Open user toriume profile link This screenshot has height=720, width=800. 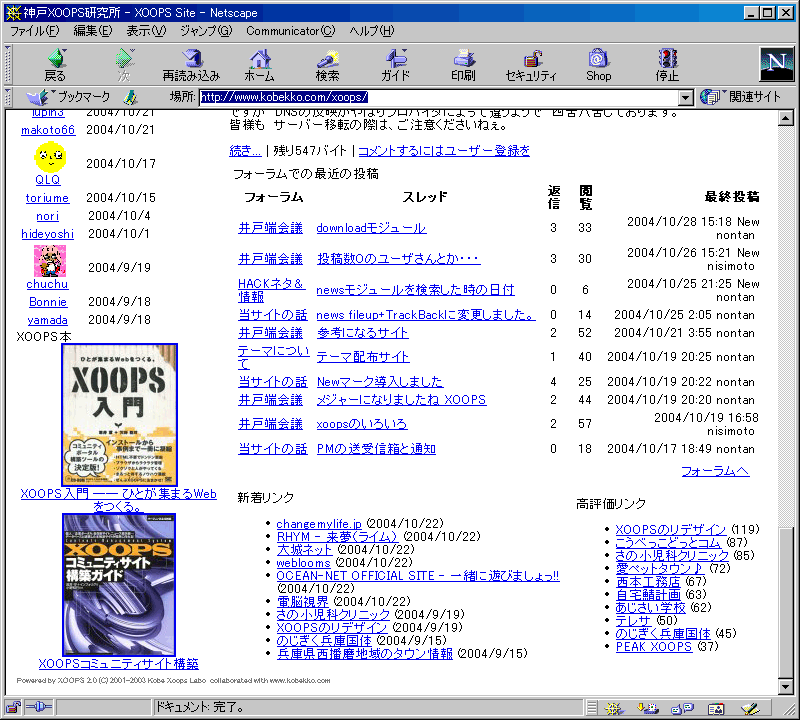pos(47,198)
